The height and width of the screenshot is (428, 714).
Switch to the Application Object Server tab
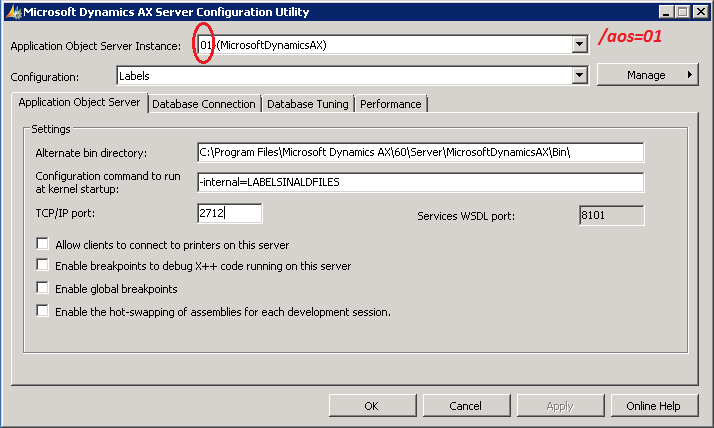(79, 102)
